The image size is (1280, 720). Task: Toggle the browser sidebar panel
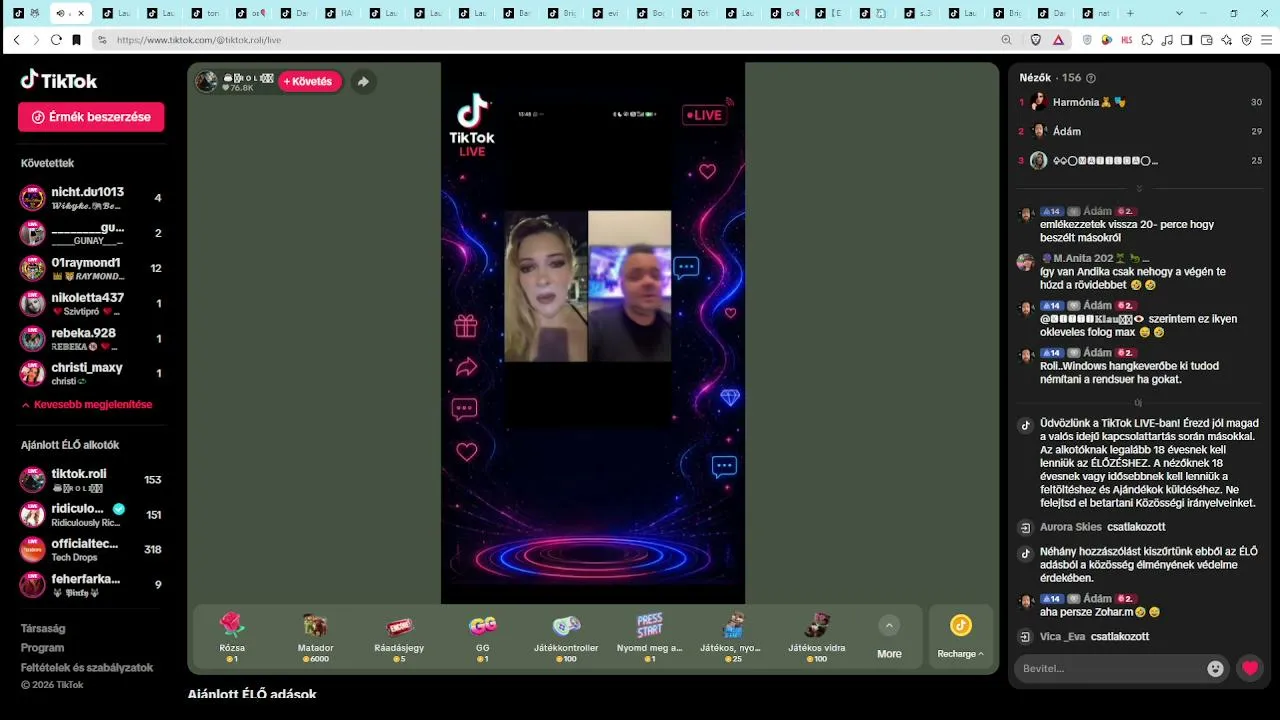coord(1186,40)
